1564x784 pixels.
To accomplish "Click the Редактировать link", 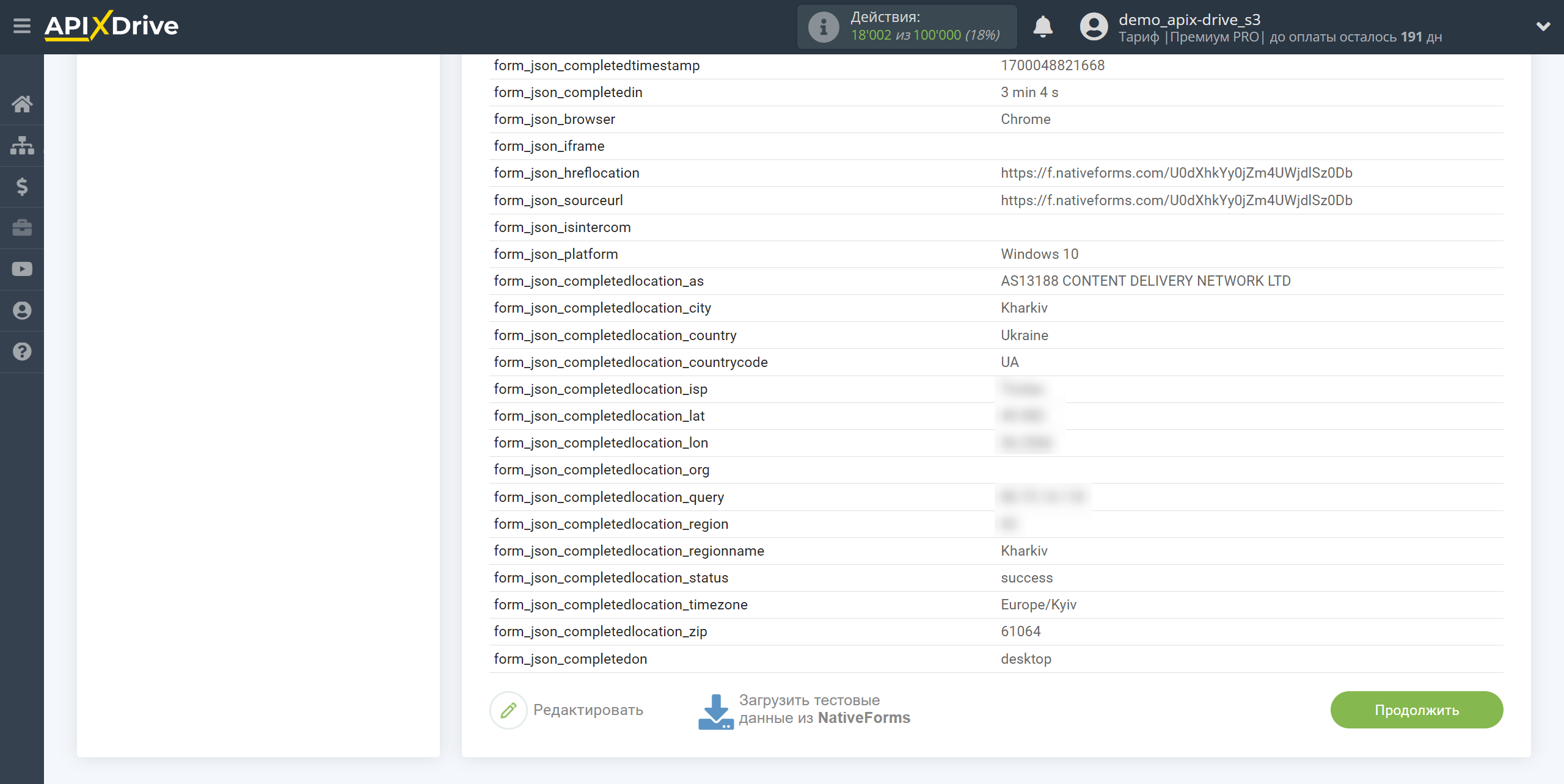I will coord(588,710).
